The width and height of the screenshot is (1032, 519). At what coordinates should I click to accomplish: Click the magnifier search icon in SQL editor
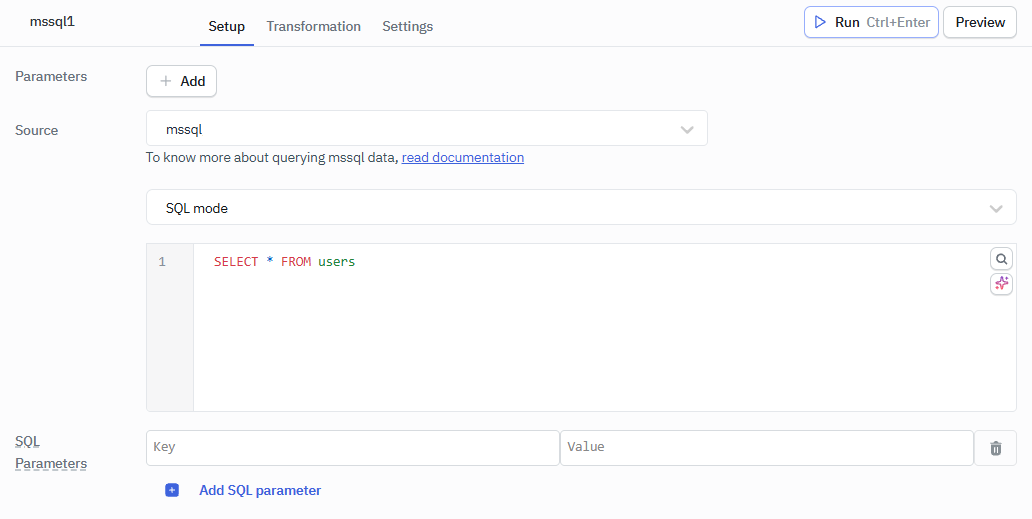coord(1001,259)
